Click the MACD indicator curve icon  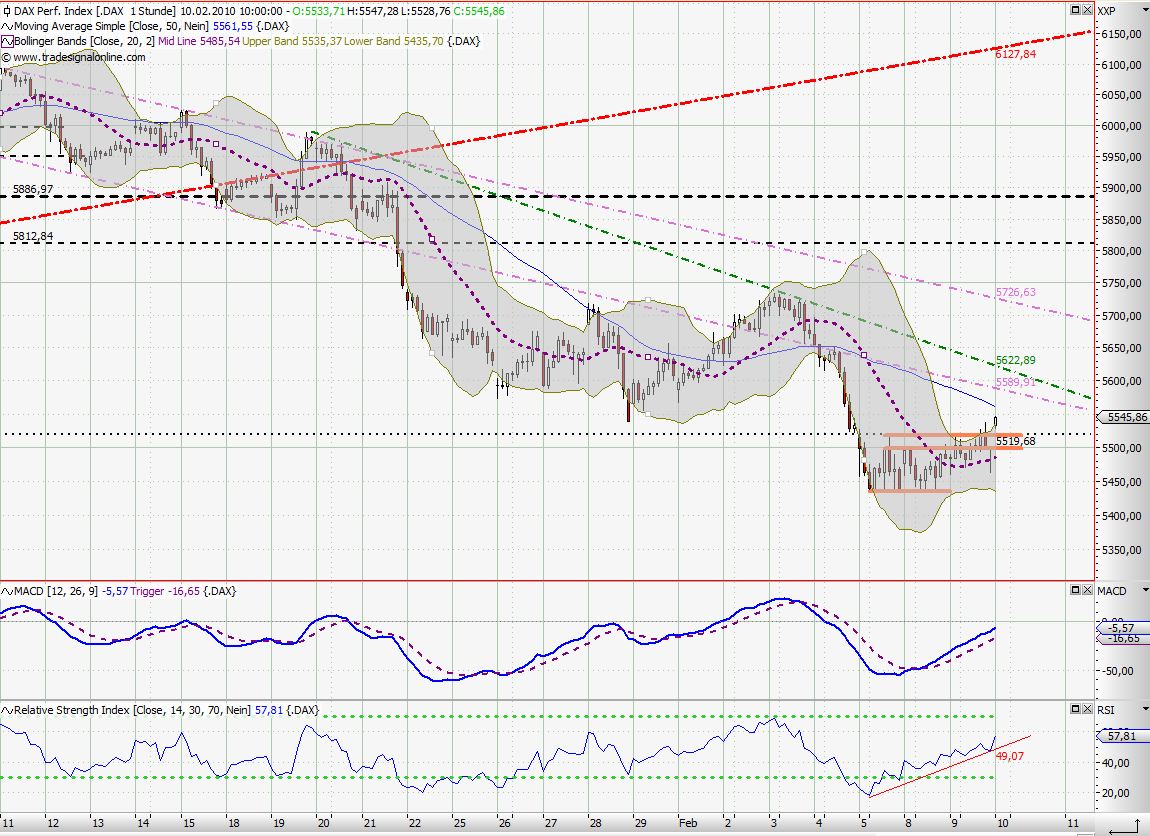click(8, 591)
